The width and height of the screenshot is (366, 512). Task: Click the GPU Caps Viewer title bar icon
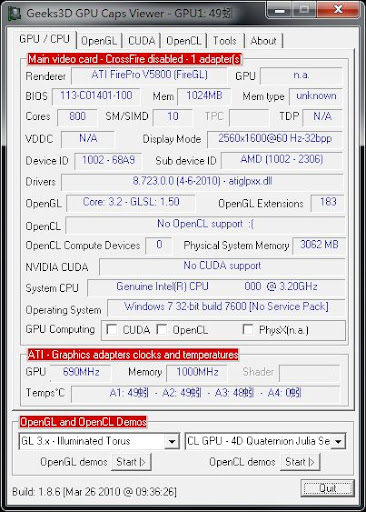tap(14, 13)
